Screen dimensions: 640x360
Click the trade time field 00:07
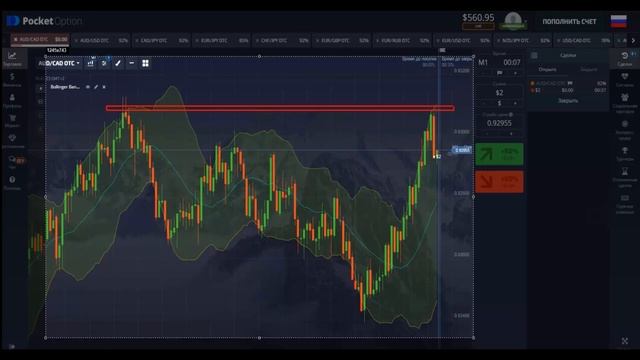(x=511, y=62)
